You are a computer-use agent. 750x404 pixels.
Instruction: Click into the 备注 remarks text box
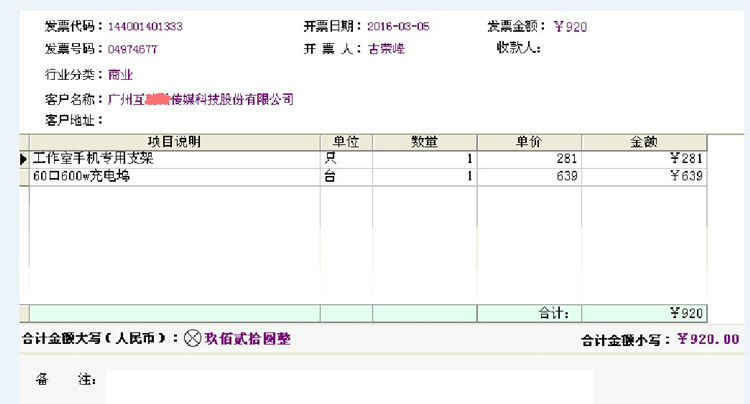(348, 386)
